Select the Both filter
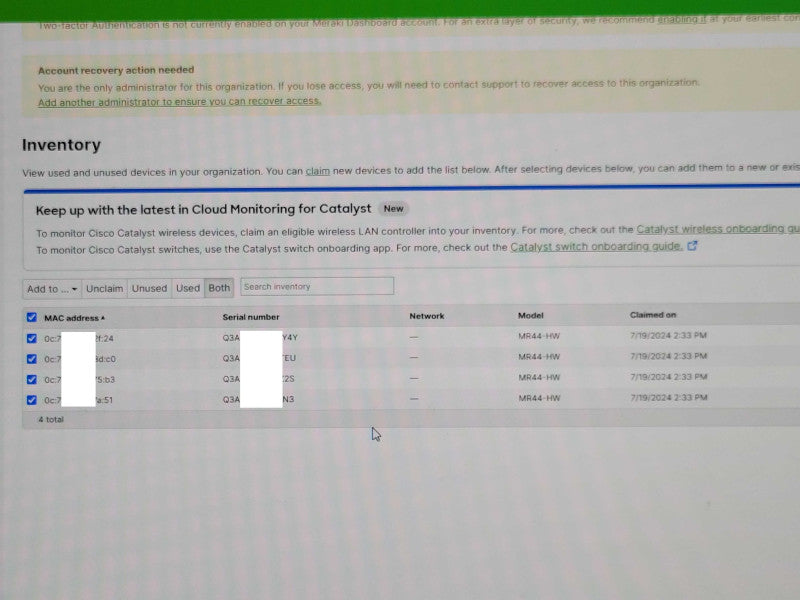 [219, 288]
